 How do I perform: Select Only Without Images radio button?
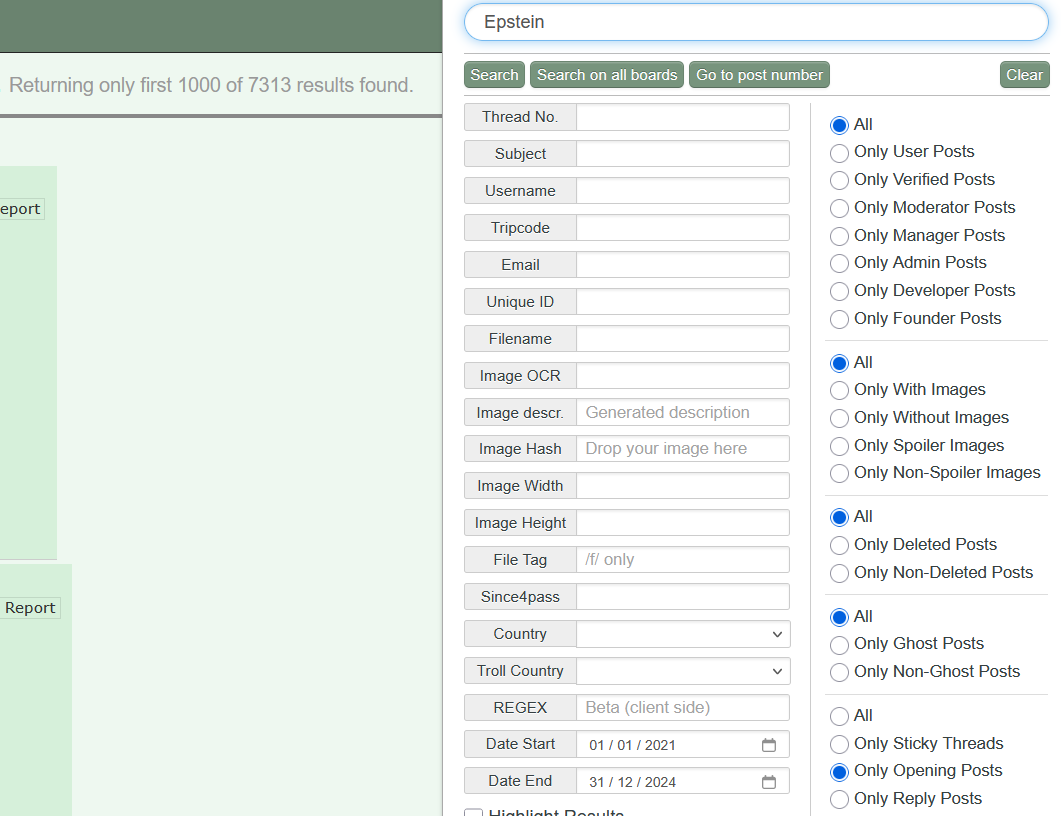[x=839, y=419]
